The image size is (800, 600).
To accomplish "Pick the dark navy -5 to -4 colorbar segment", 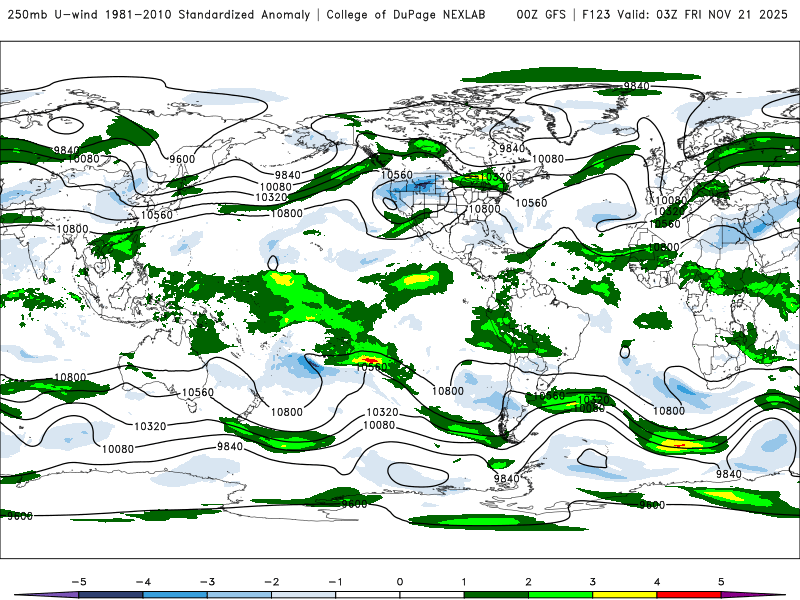I will pos(111,595).
